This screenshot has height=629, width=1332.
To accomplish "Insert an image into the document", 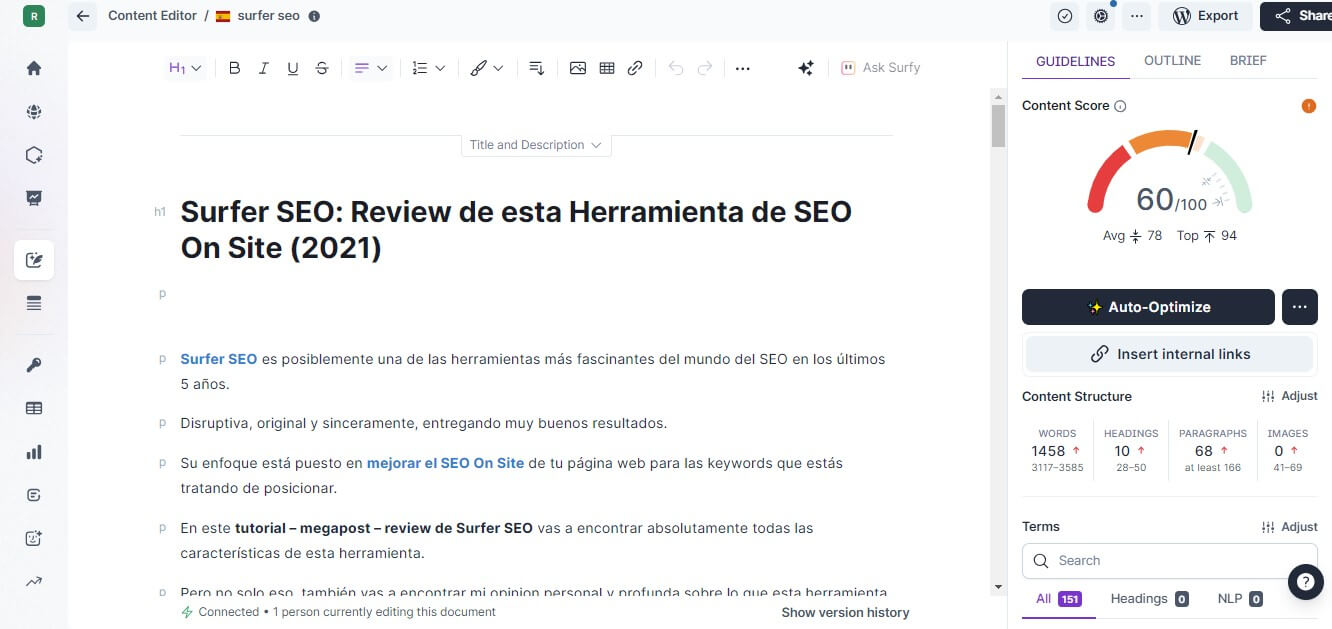I will pos(577,68).
